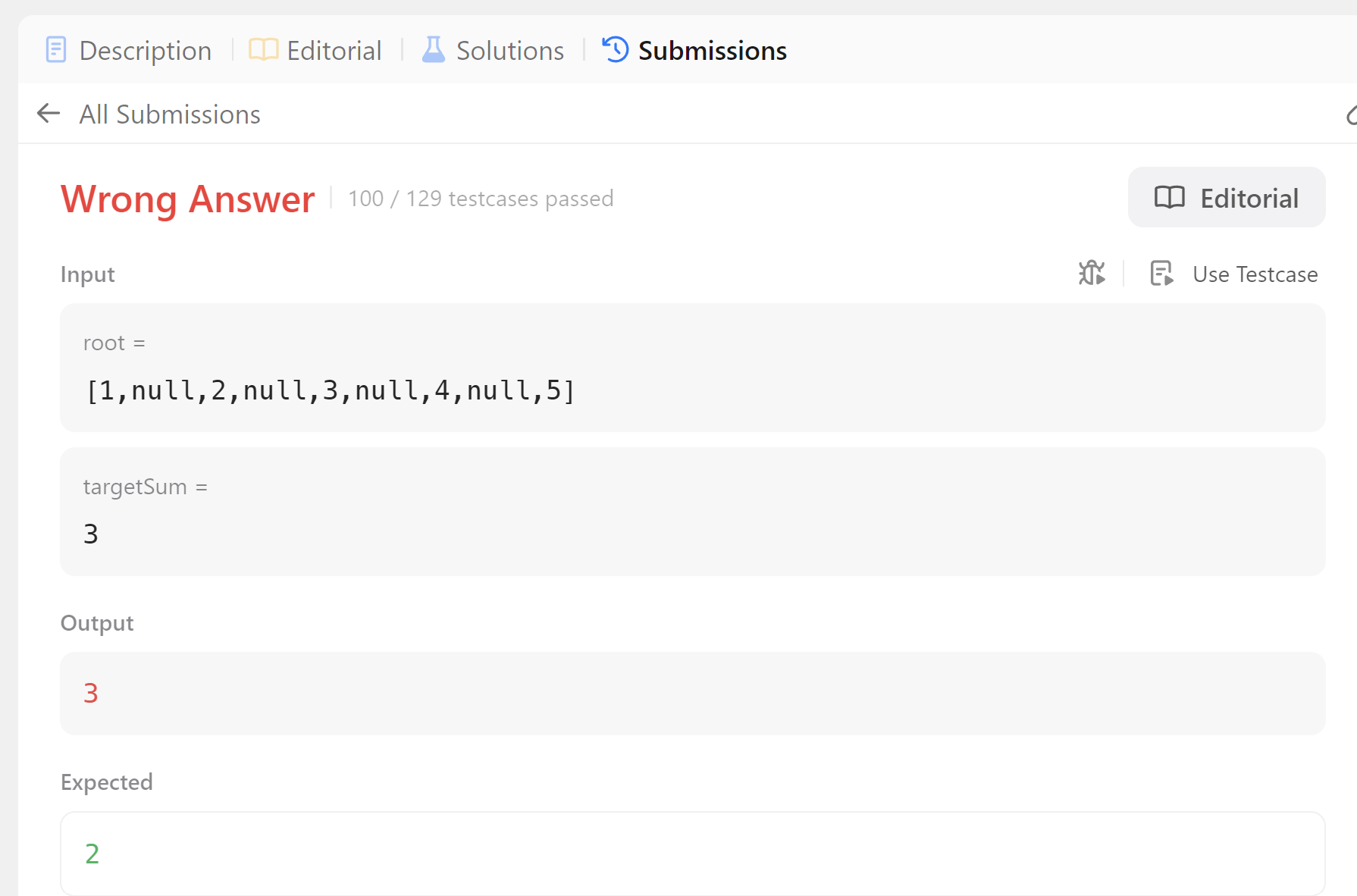Click the partially visible link icon at right edge
Image resolution: width=1357 pixels, height=896 pixels.
[x=1351, y=114]
